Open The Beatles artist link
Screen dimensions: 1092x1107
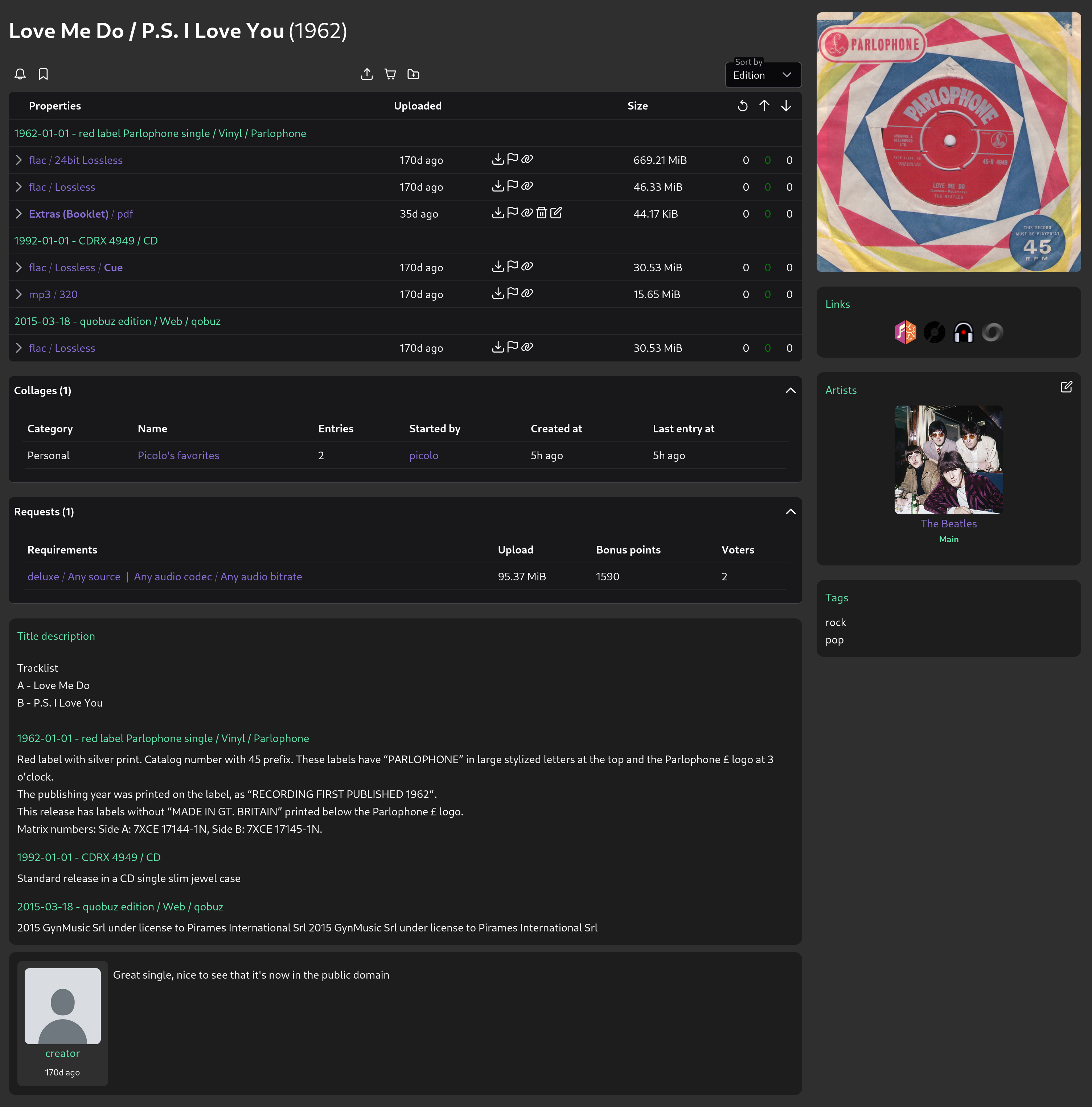tap(948, 524)
